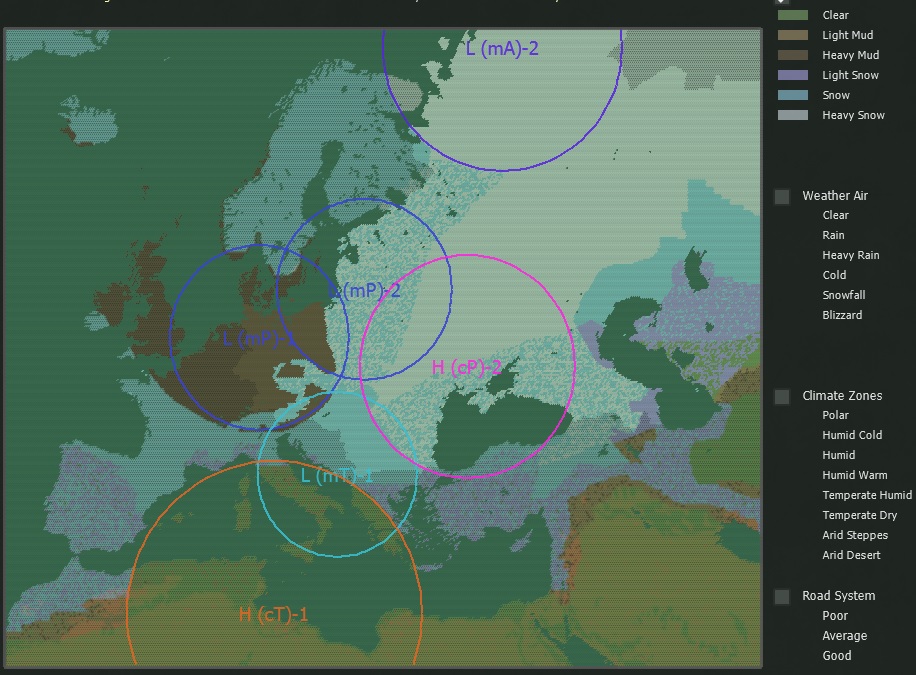
Task: Click the Humid Cold climate entry
Action: tap(852, 435)
